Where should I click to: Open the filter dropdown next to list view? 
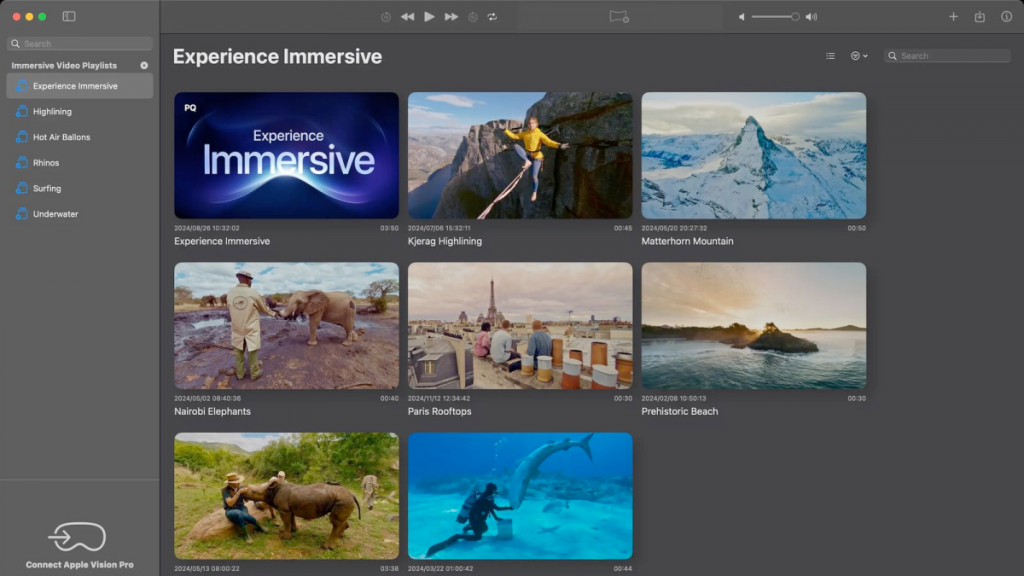(858, 56)
